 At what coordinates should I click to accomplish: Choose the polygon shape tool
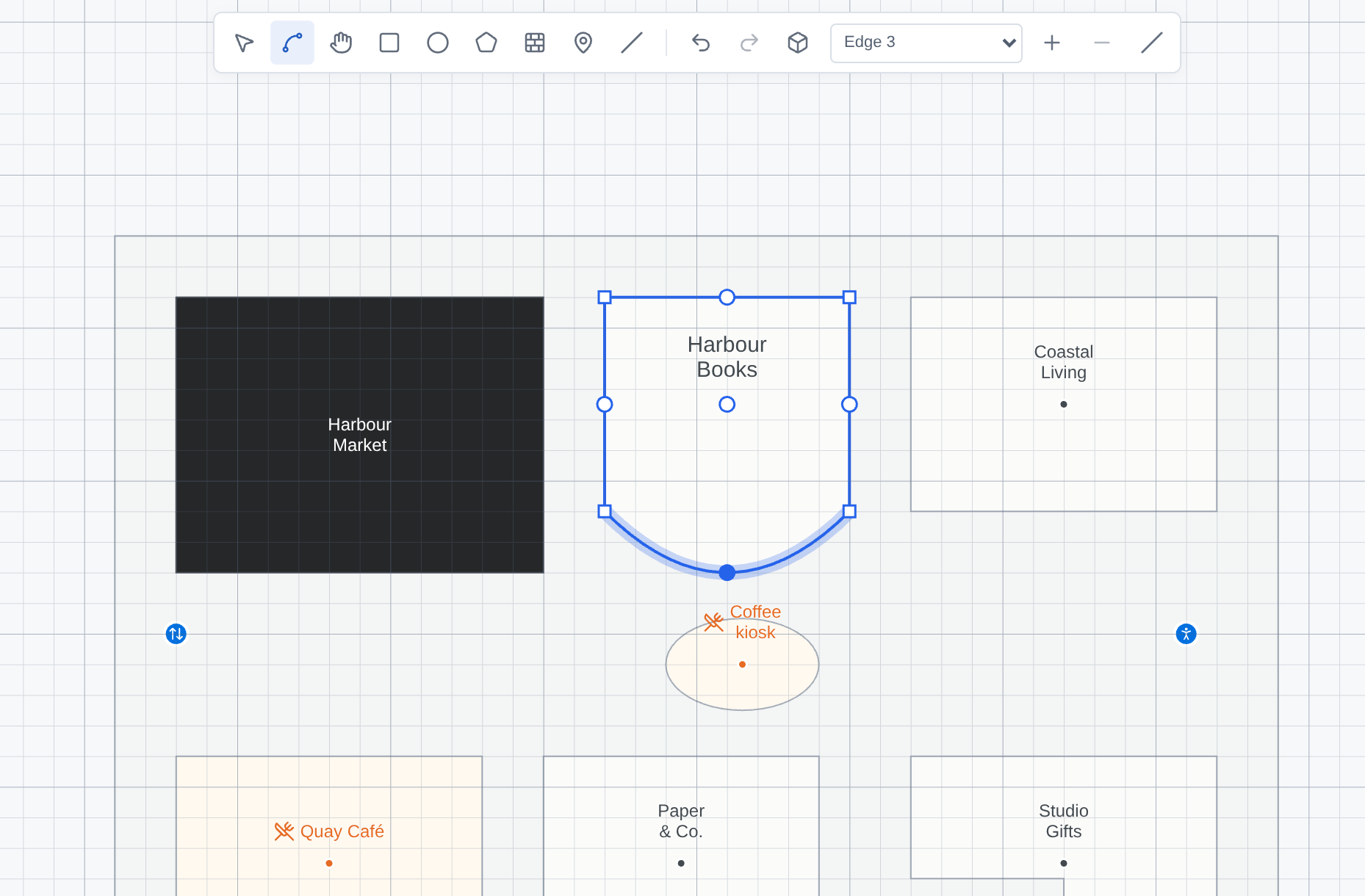pos(486,43)
